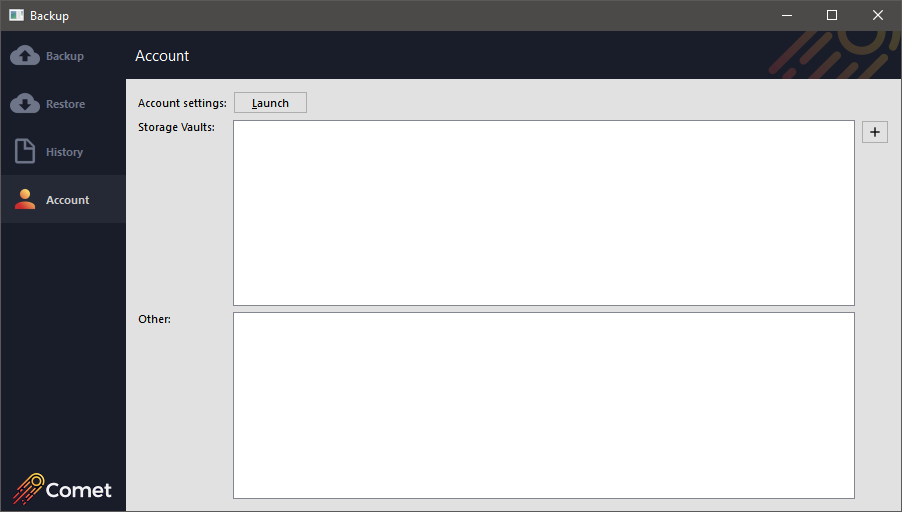Go to the History section label

pyautogui.click(x=64, y=152)
